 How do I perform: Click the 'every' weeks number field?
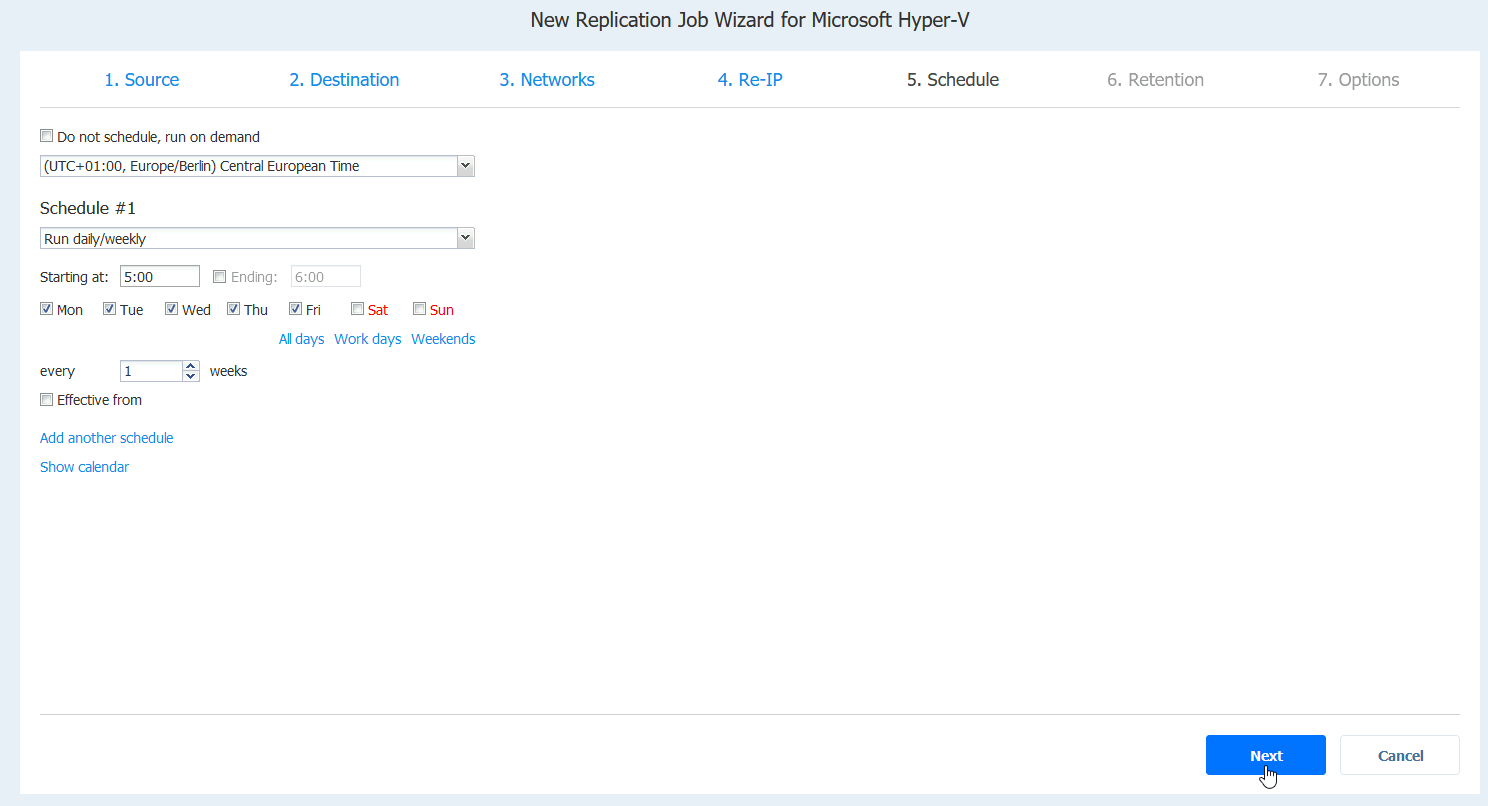pyautogui.click(x=151, y=371)
